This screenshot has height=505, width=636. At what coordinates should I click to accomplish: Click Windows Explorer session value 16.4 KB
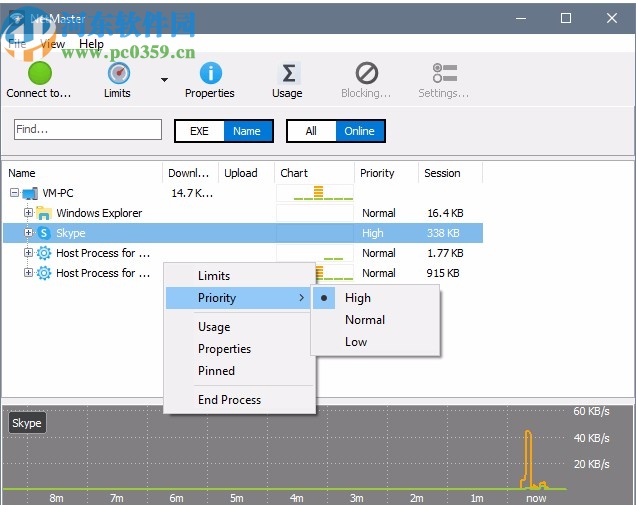pos(445,213)
